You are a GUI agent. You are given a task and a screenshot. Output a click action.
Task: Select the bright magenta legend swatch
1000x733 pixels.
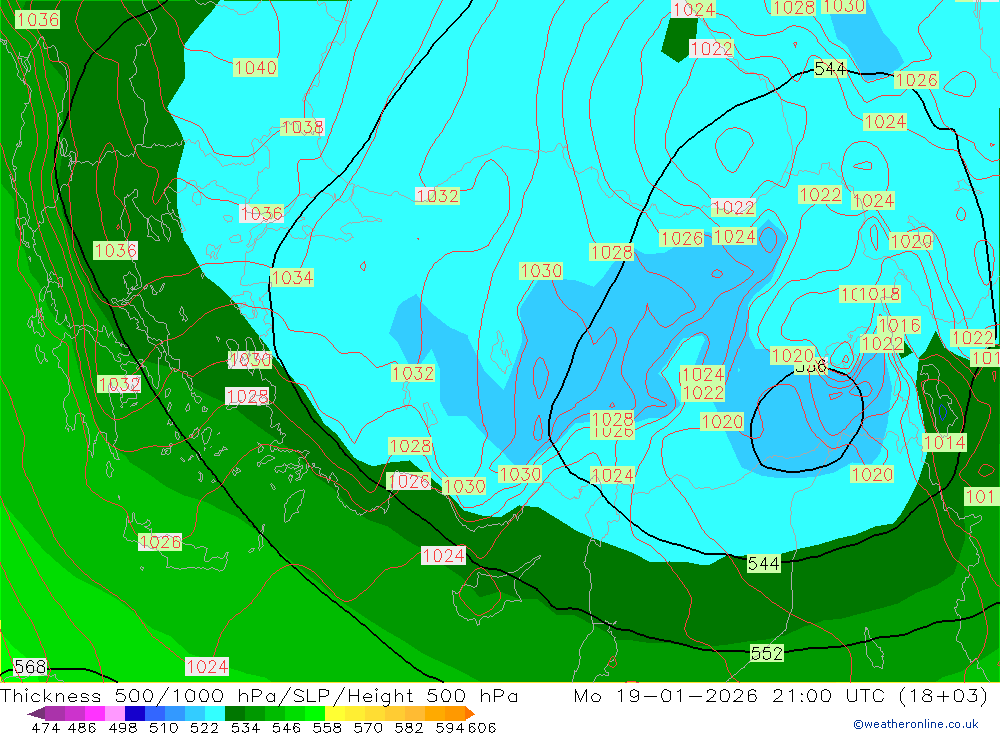93,713
